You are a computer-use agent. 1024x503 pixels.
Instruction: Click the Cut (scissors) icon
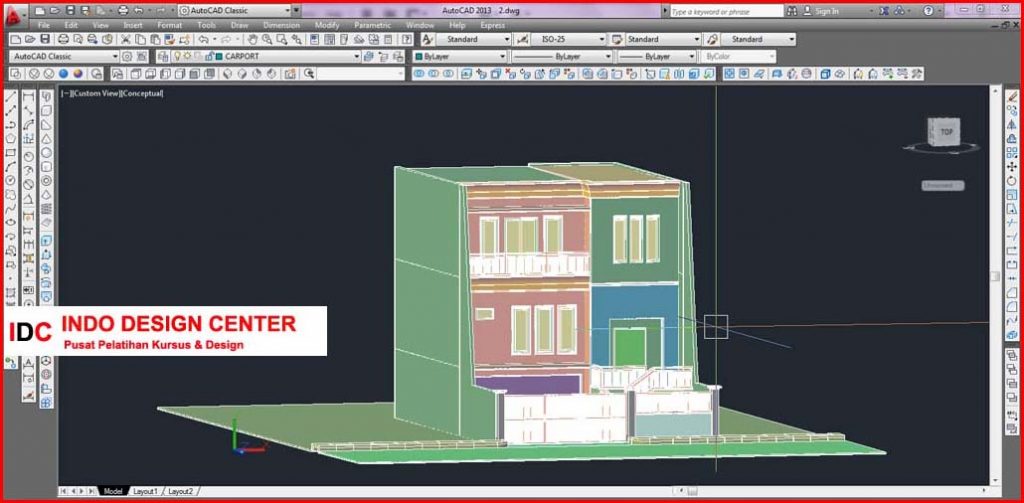click(x=125, y=39)
